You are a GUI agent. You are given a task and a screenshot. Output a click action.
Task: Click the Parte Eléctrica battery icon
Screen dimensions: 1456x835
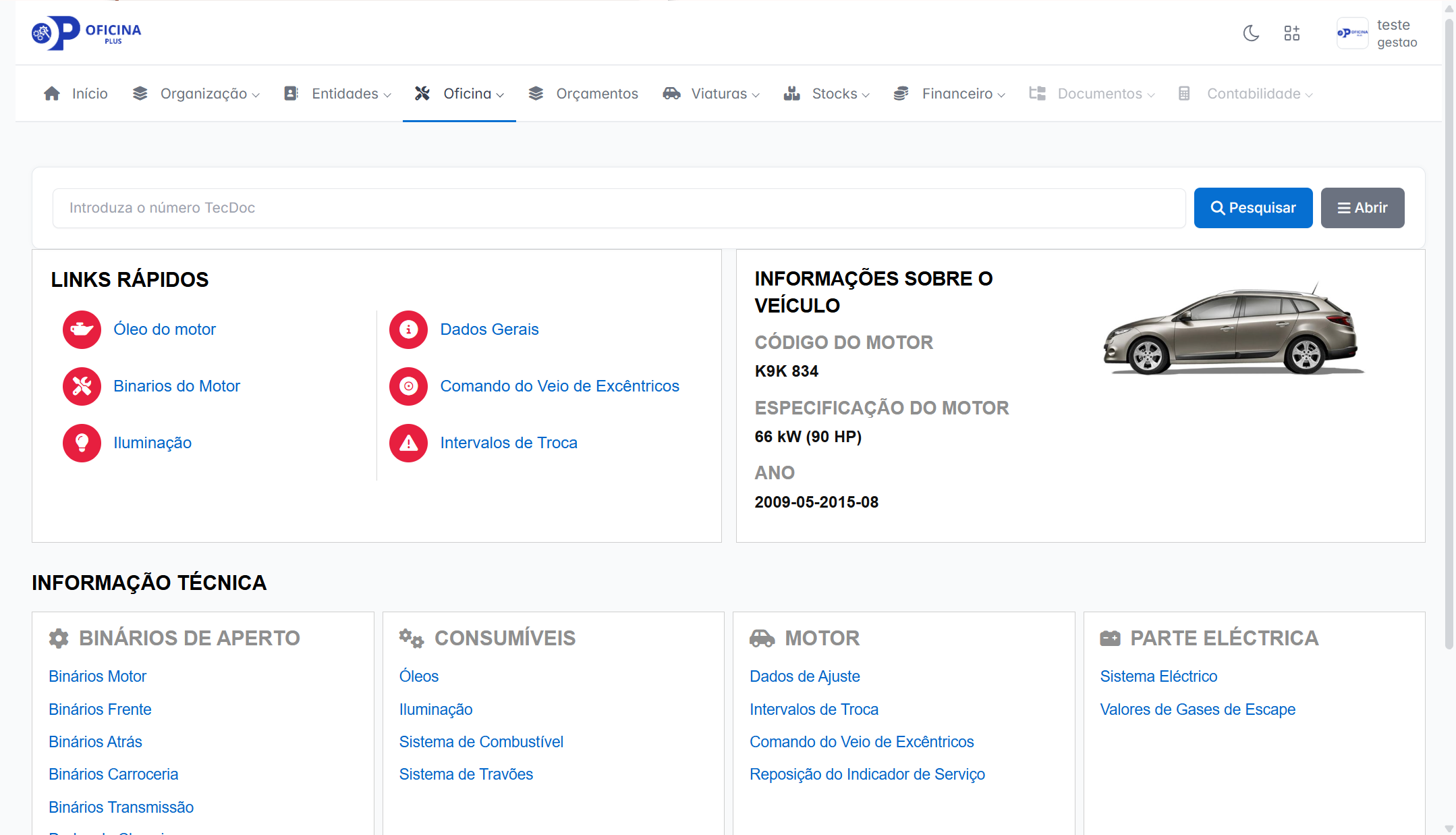(x=1110, y=639)
